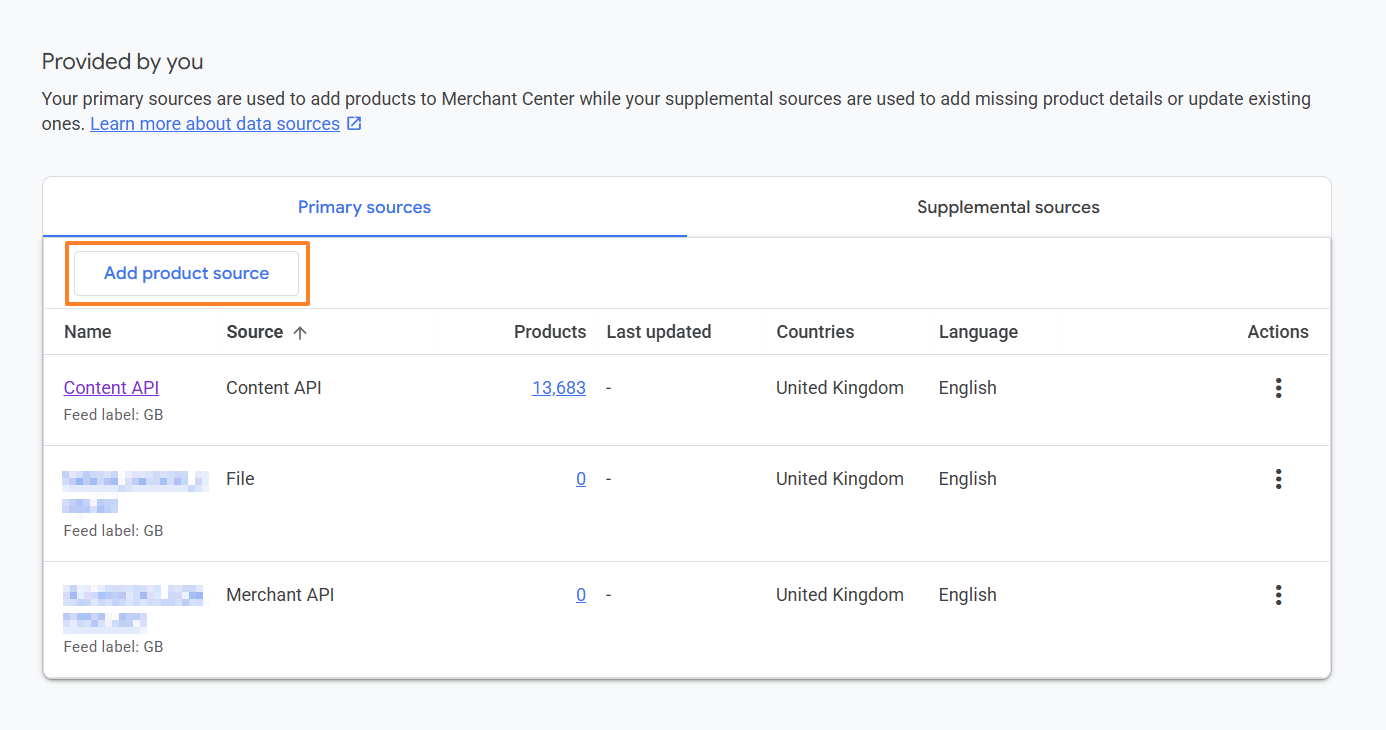Open the Content API source name link
Screen dimensions: 1386x730
(111, 388)
